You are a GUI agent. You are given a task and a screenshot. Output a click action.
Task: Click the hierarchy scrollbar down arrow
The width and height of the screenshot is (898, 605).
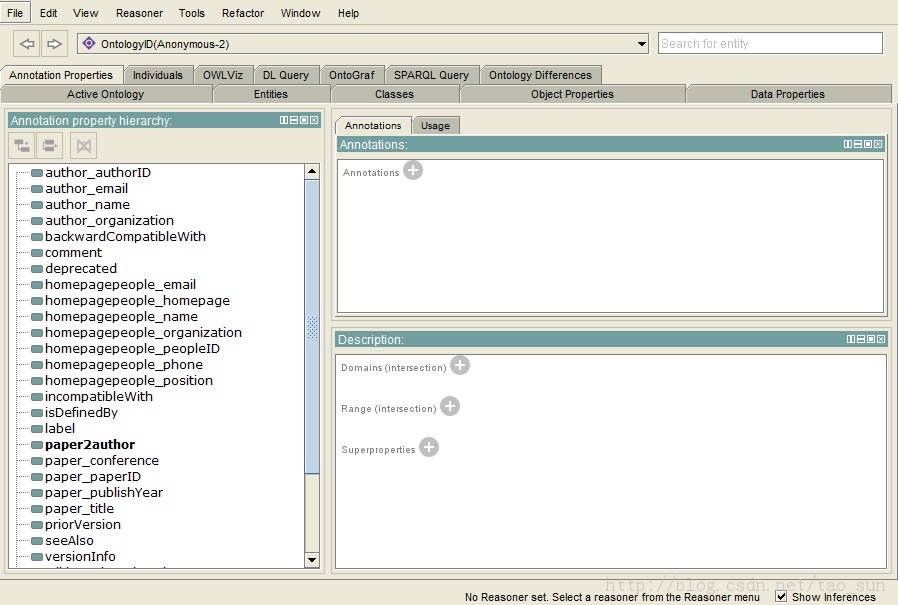point(312,560)
